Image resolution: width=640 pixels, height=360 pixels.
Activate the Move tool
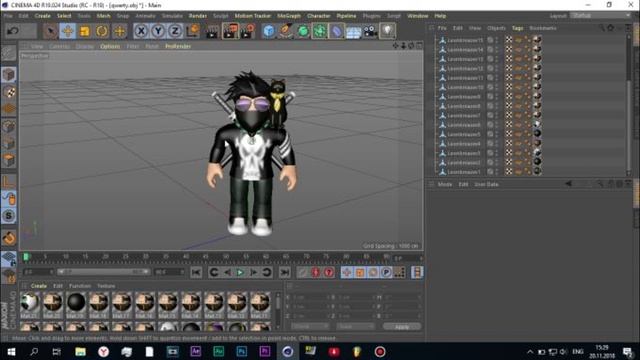pos(68,31)
